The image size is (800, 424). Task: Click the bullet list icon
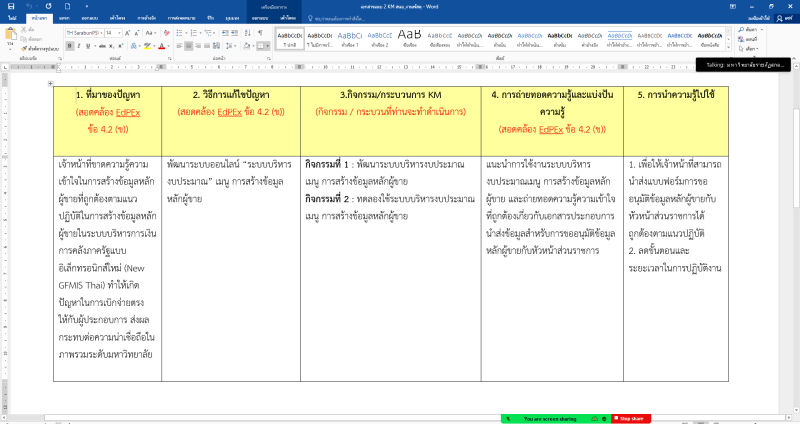click(x=180, y=33)
